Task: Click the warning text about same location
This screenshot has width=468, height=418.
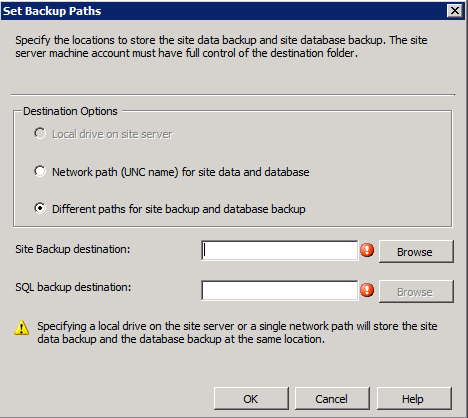Action: point(237,332)
